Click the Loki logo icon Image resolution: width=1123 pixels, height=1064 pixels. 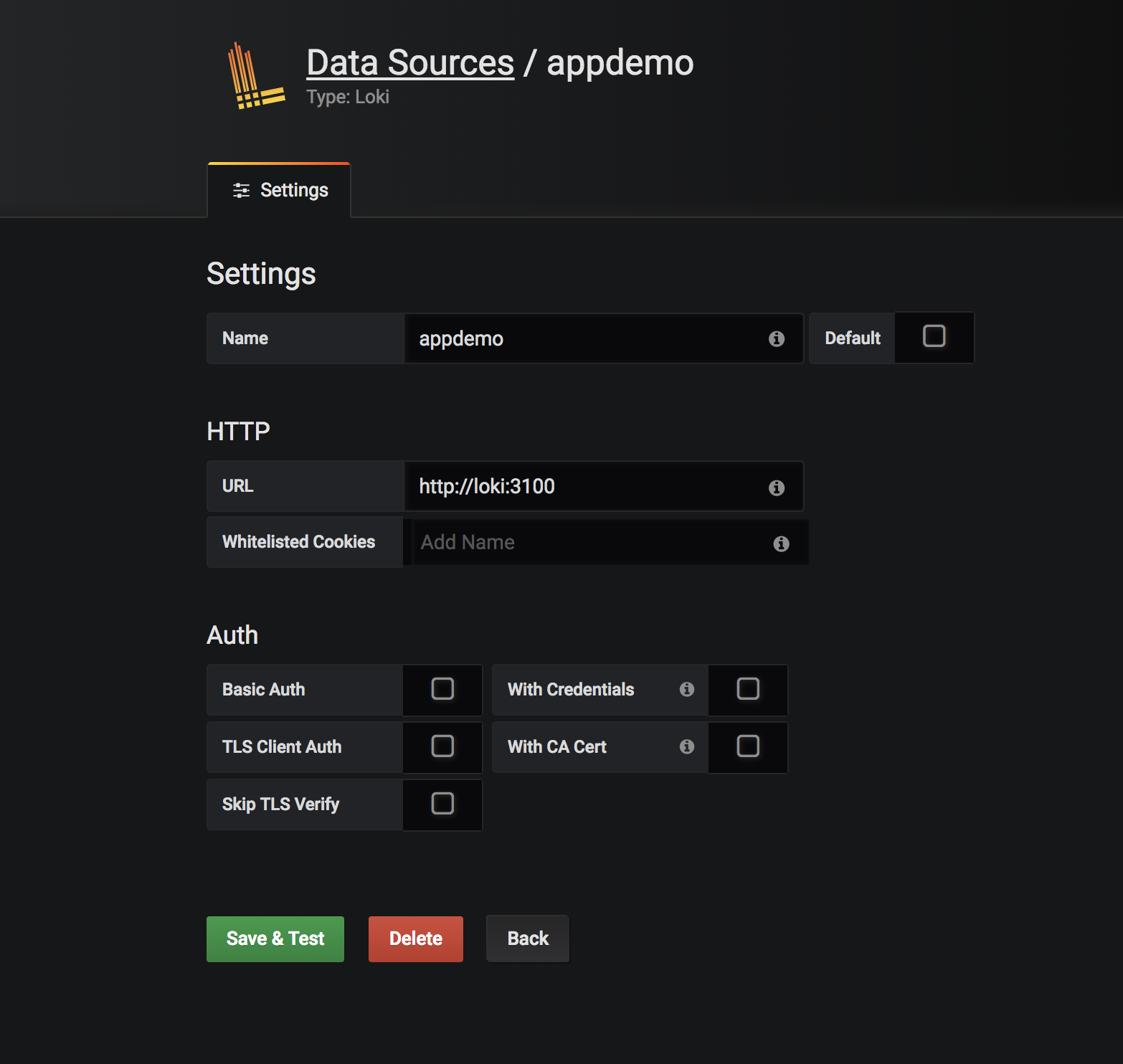point(256,76)
